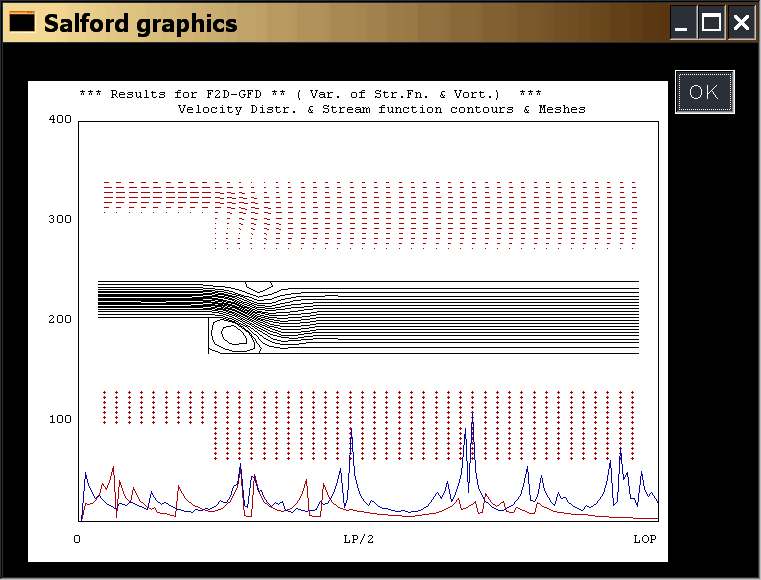Close the Salford graphics window
The height and width of the screenshot is (580, 761).
click(741, 22)
